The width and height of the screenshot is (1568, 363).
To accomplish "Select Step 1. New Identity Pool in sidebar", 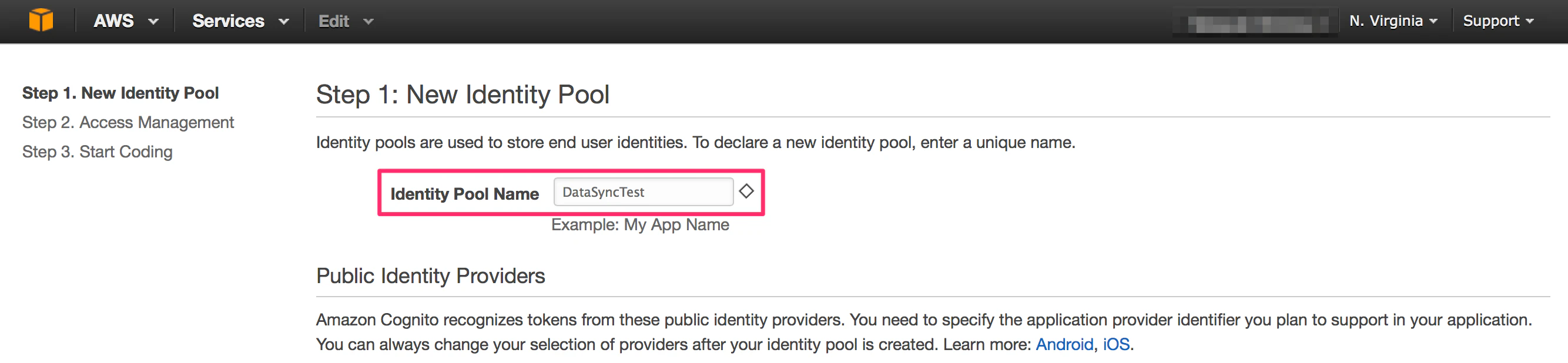I will [x=120, y=93].
